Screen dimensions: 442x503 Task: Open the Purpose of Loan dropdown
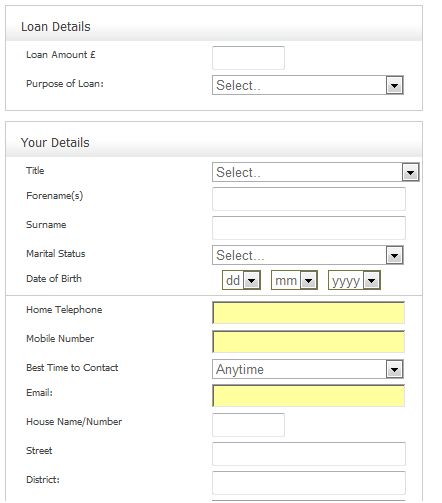308,85
